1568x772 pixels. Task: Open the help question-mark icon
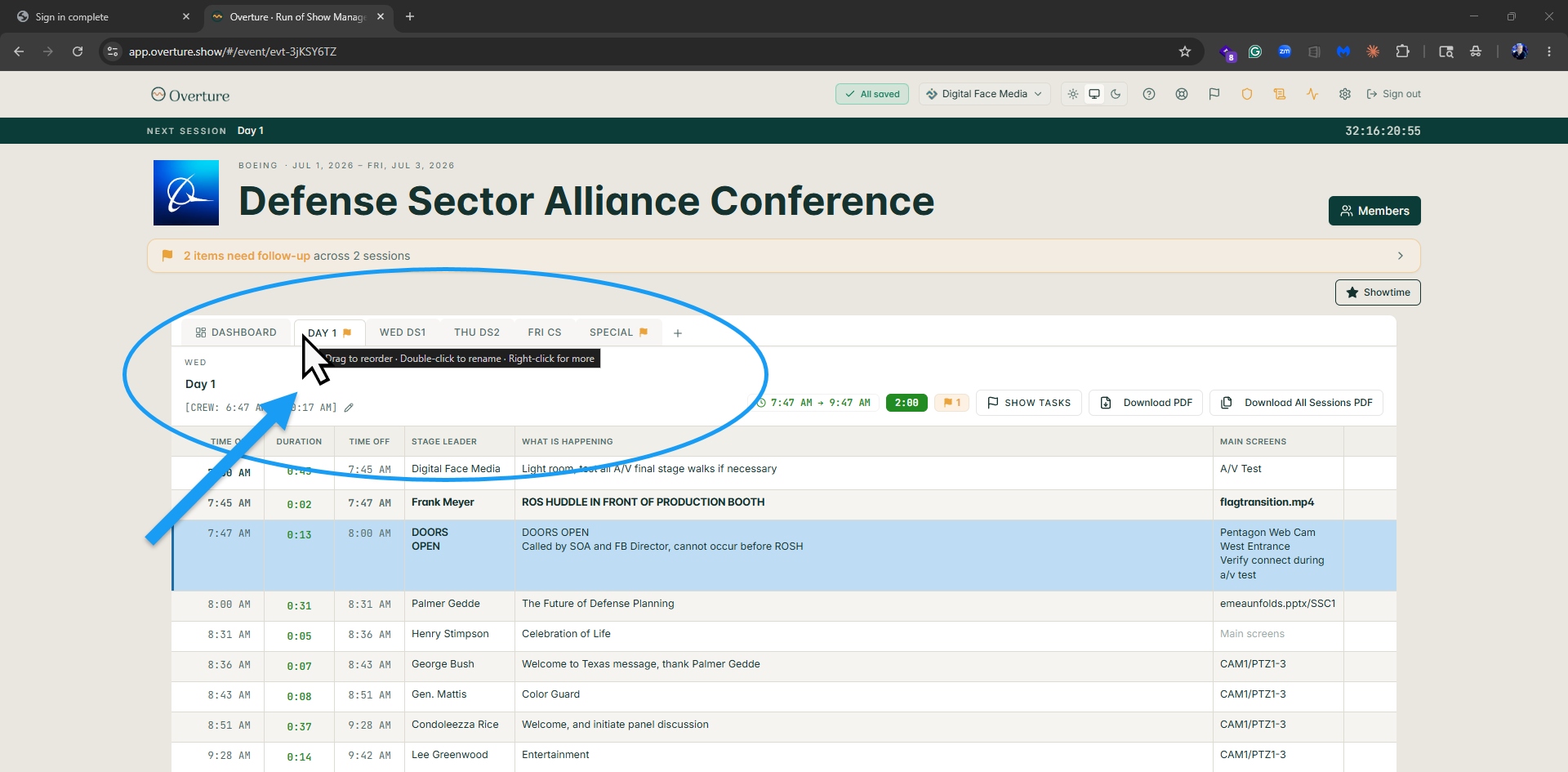coord(1149,94)
